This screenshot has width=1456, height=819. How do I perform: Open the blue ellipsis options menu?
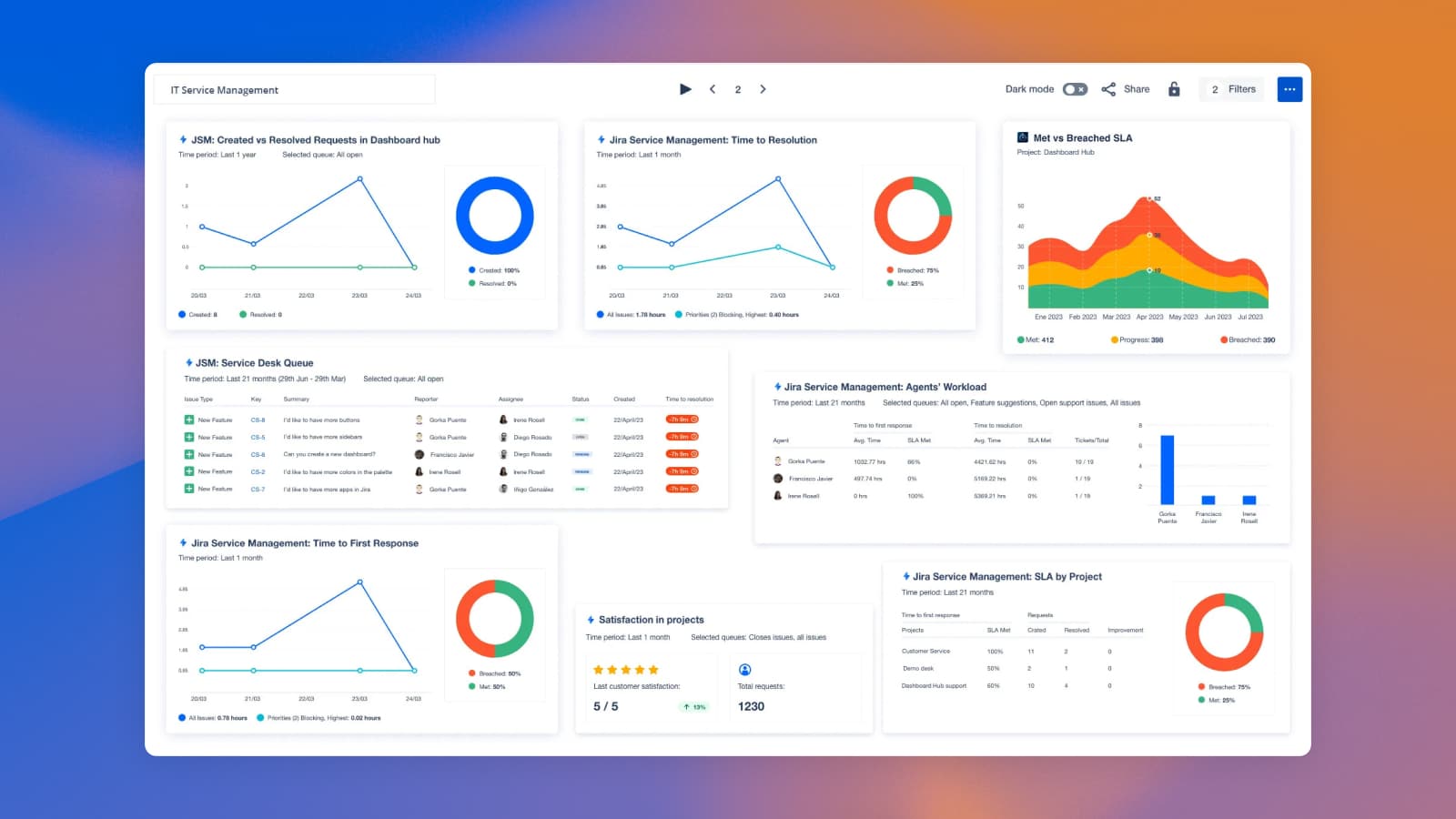(1289, 89)
